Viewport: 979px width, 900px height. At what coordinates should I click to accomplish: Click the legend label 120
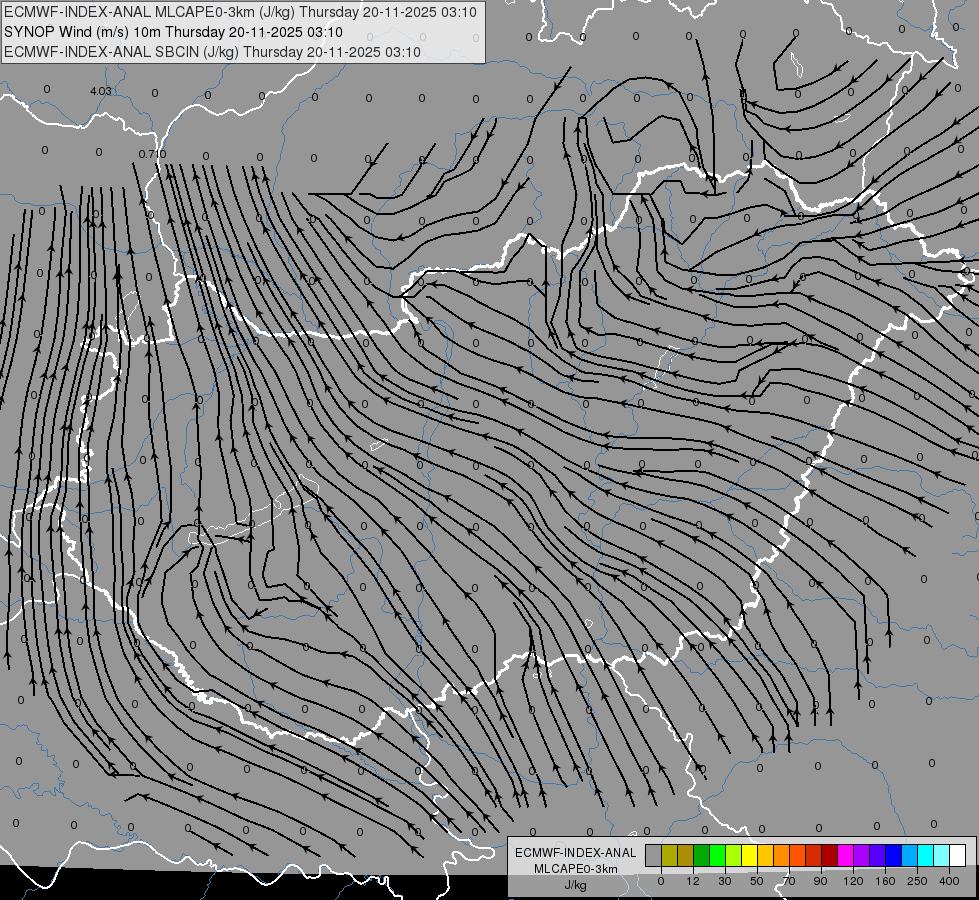click(854, 881)
